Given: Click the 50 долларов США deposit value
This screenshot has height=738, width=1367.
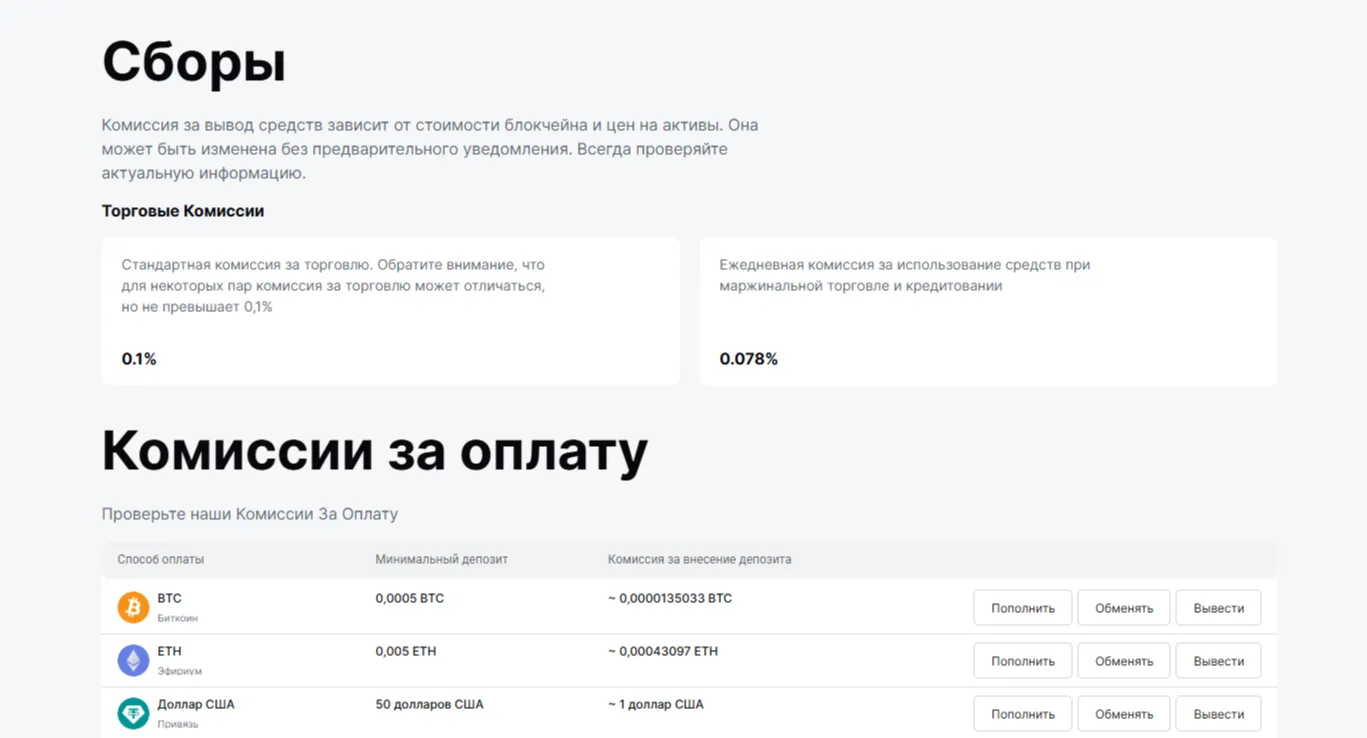Looking at the screenshot, I should coord(429,704).
